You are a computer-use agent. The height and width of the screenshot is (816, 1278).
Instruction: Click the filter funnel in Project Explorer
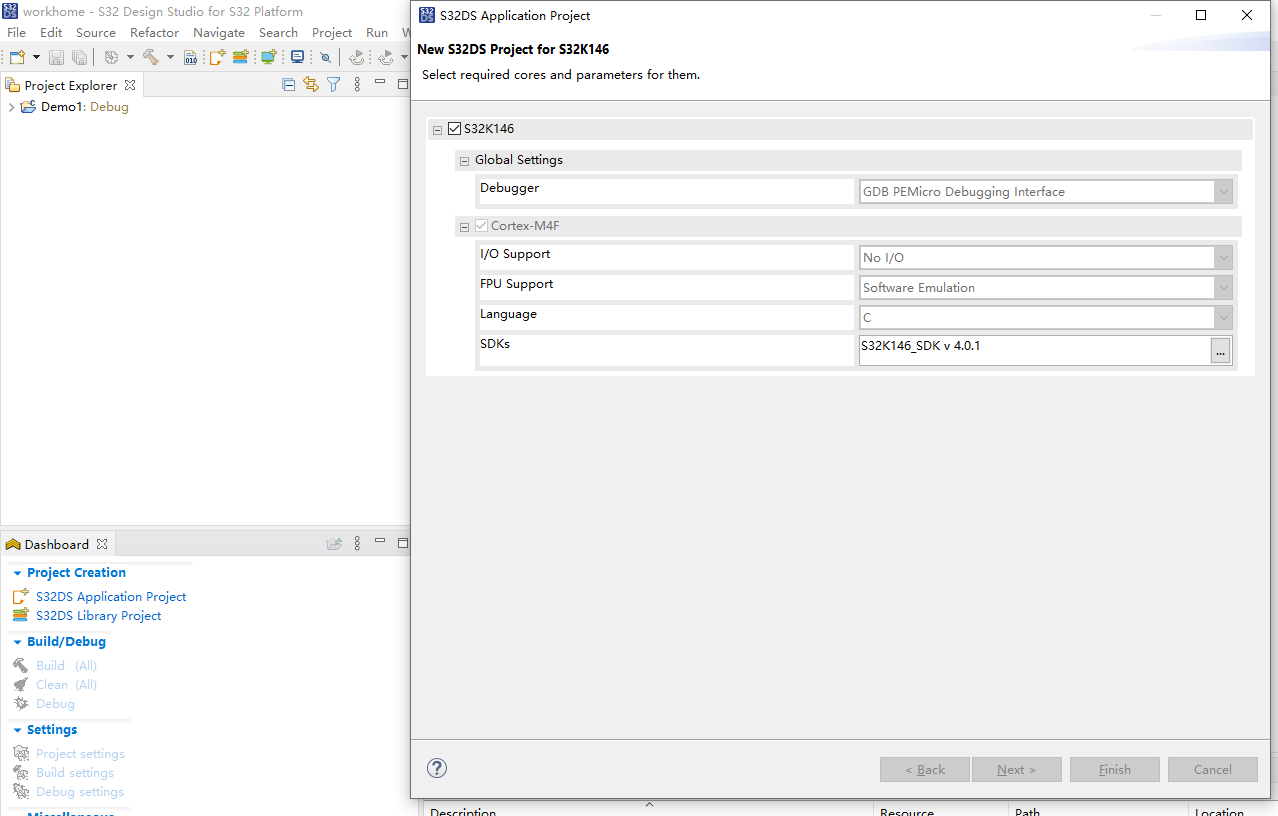(x=334, y=85)
